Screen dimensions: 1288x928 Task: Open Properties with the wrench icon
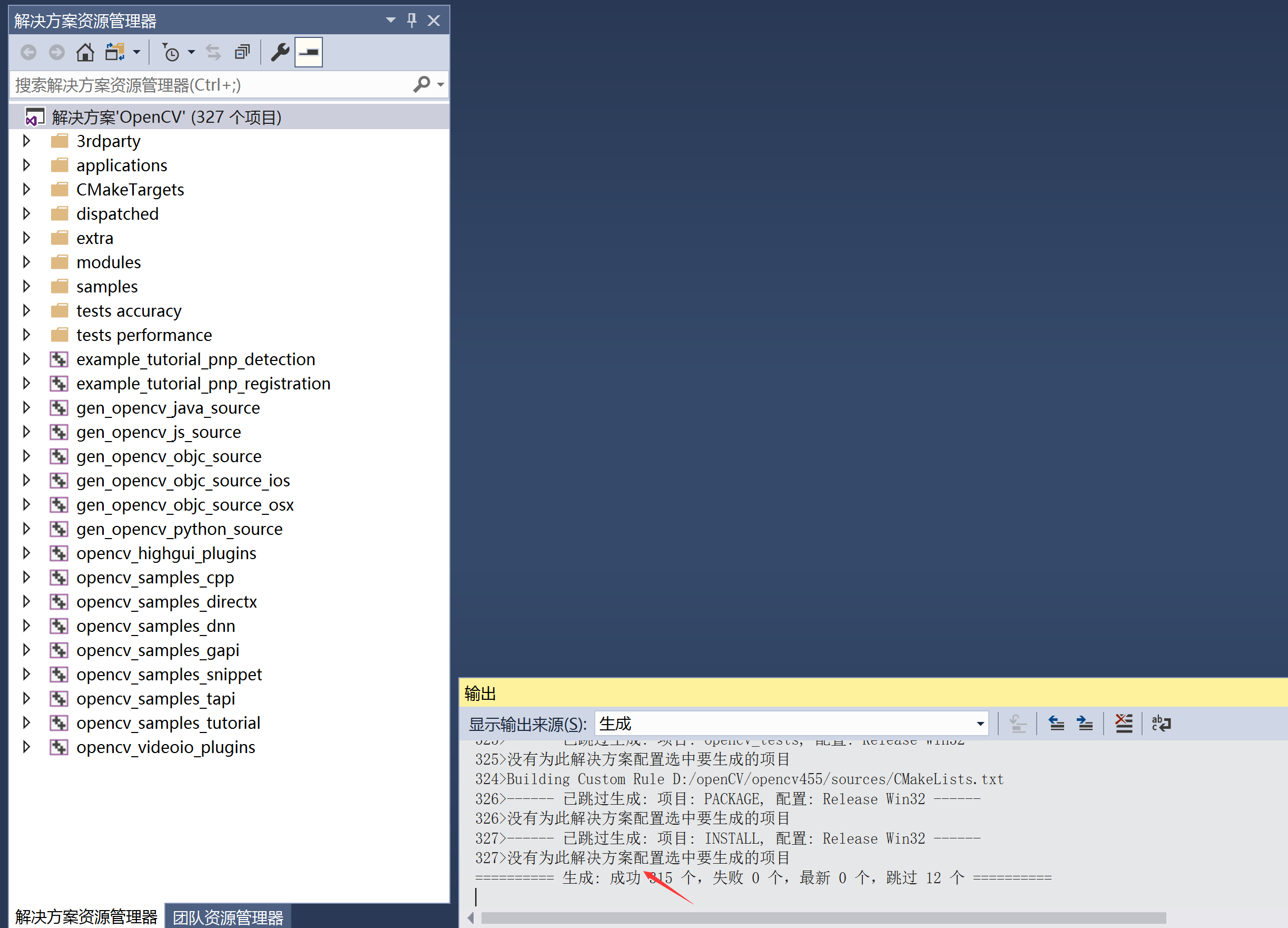280,52
